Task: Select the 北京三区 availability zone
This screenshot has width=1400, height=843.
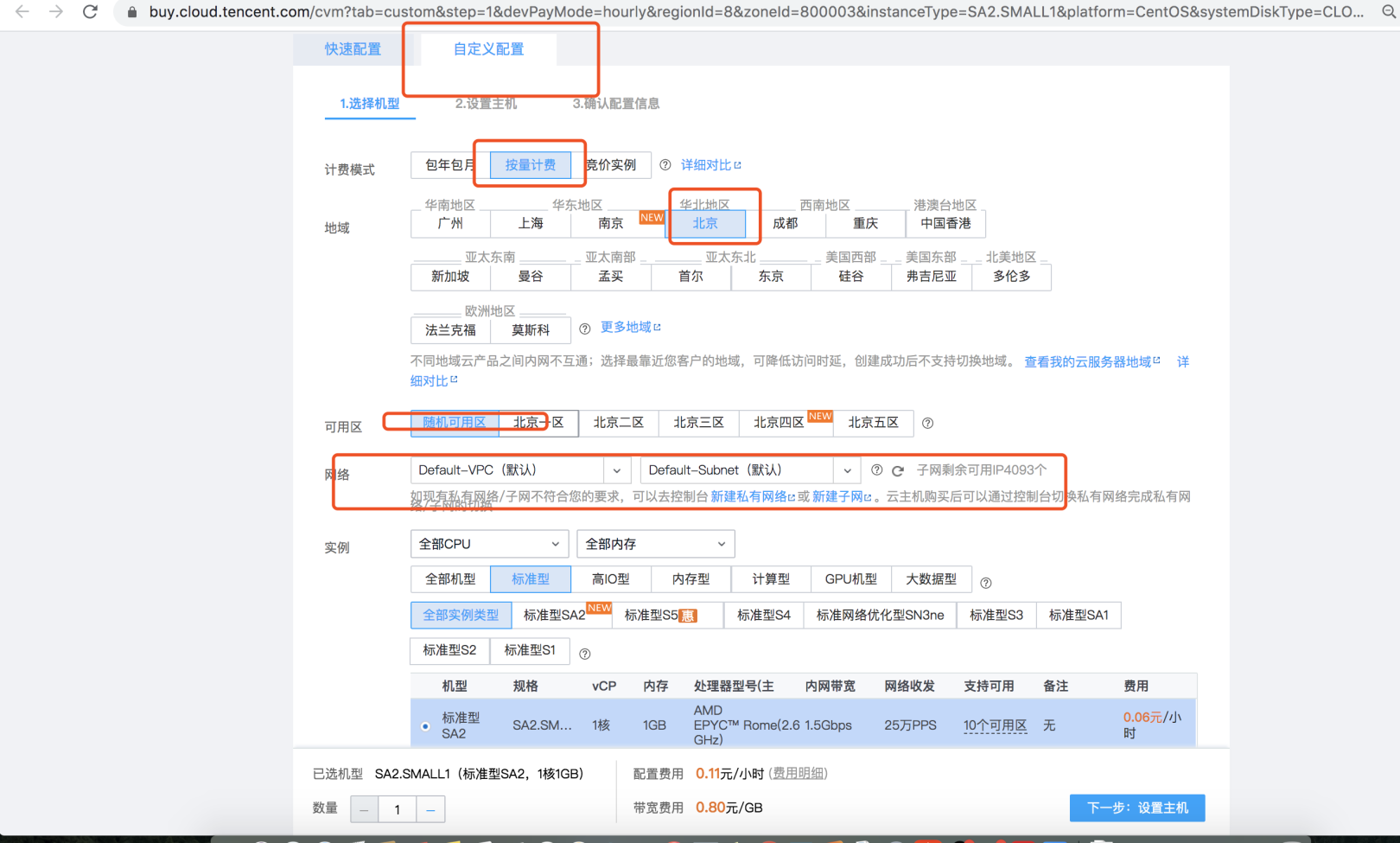Action: [698, 423]
